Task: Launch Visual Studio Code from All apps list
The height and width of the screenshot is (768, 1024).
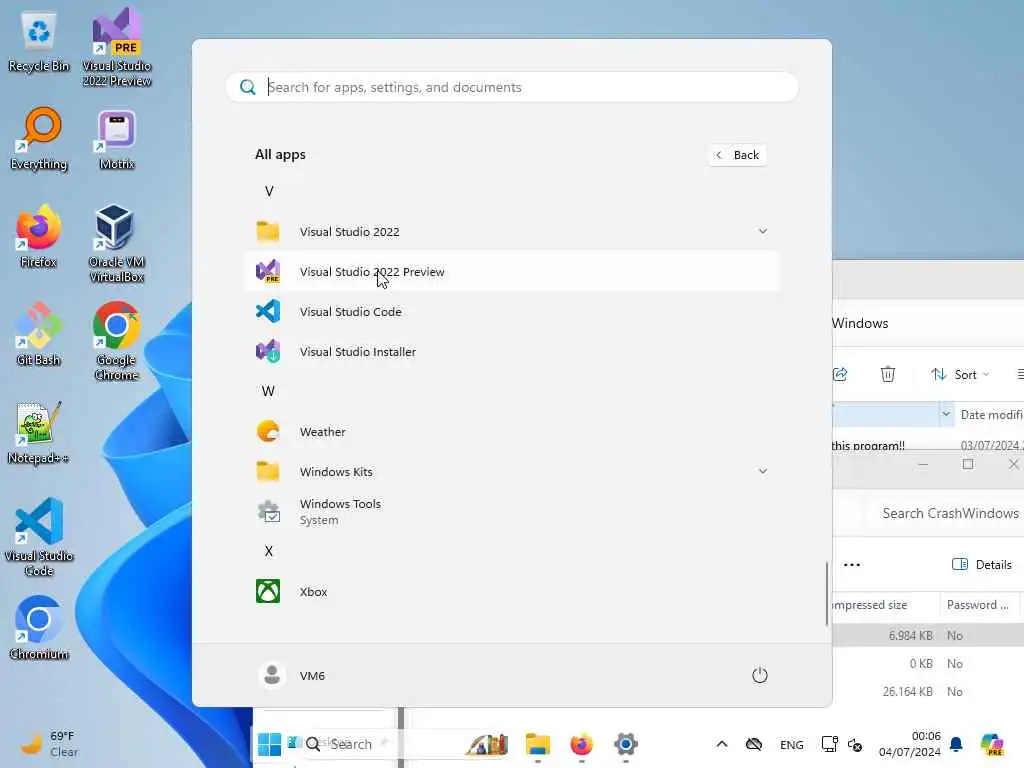Action: 512,312
